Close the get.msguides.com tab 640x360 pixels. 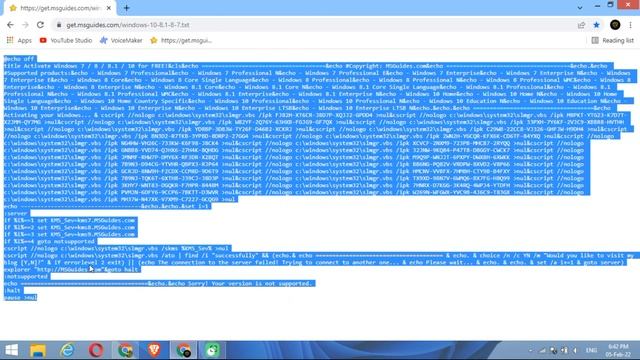click(109, 8)
